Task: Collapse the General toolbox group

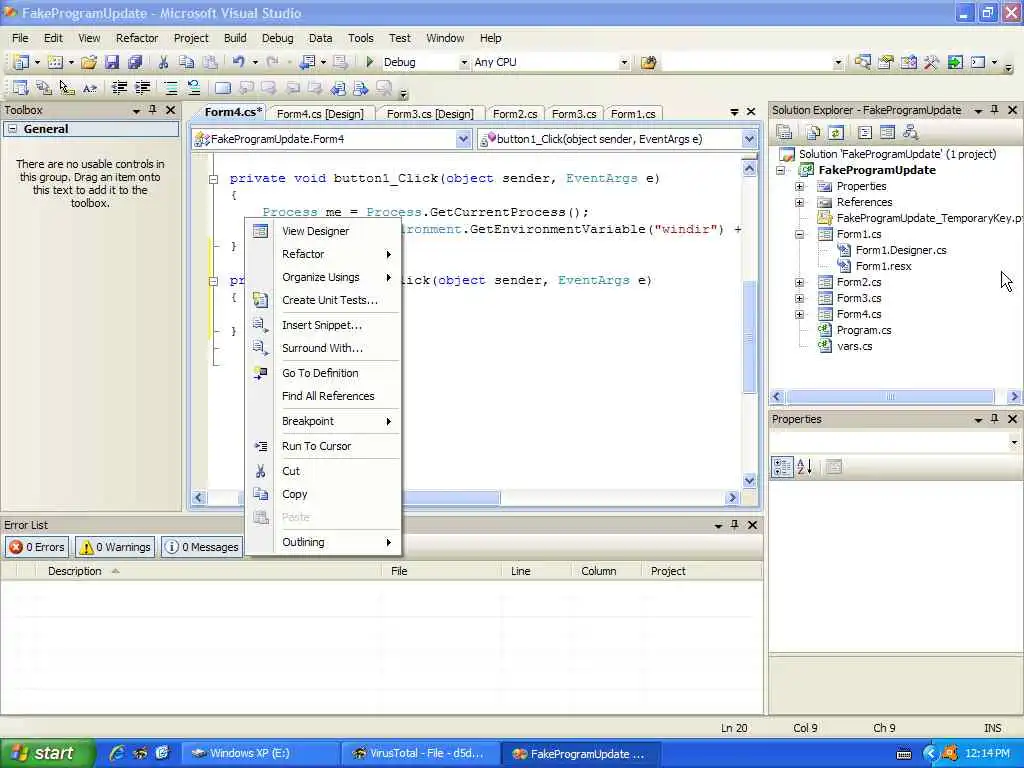Action: [x=12, y=129]
